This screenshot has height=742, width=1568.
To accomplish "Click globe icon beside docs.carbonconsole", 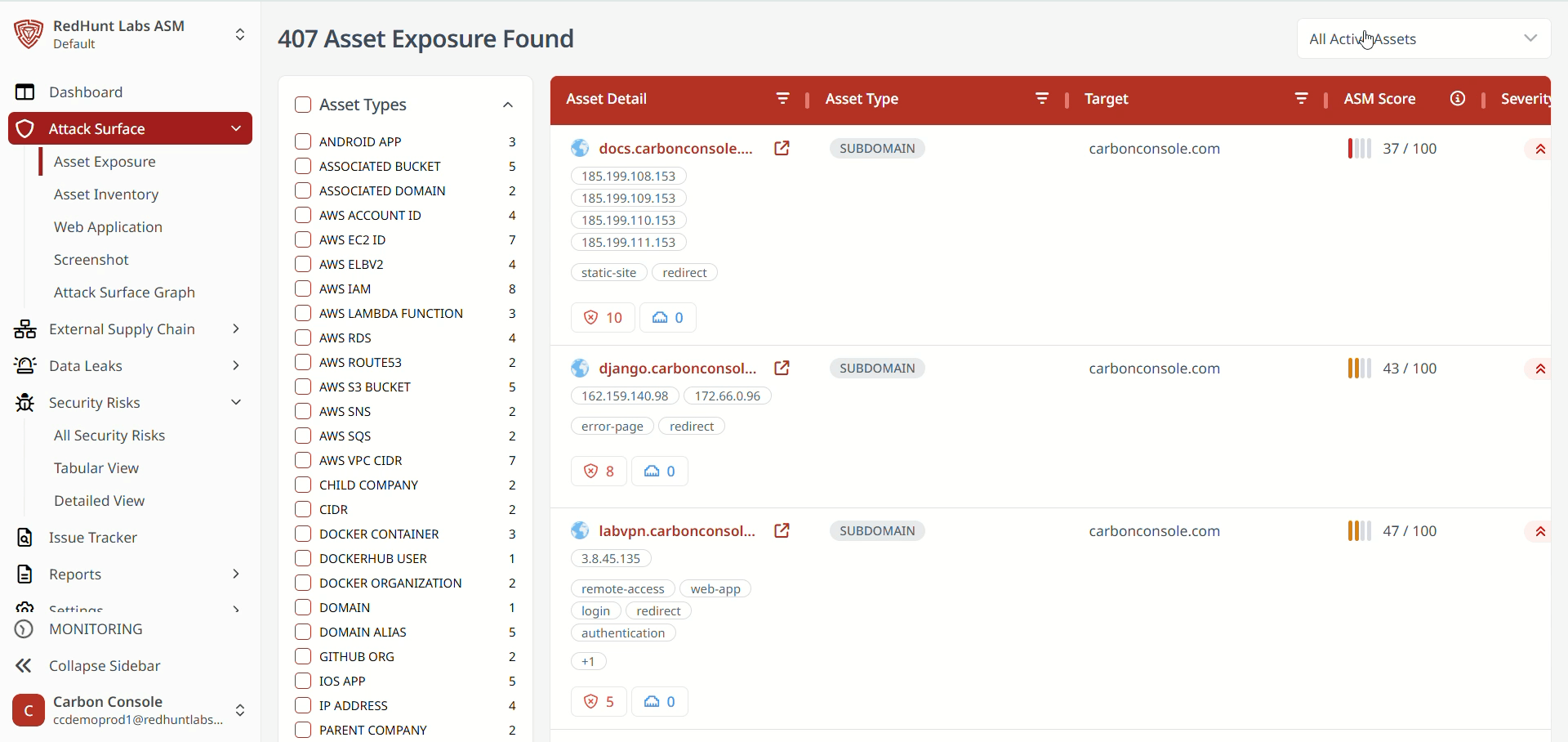I will coord(580,148).
